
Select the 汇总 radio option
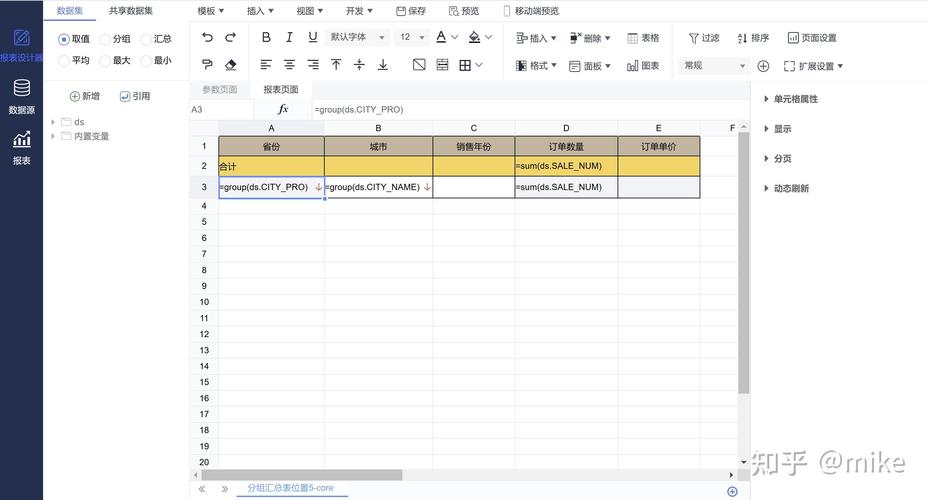[x=147, y=39]
